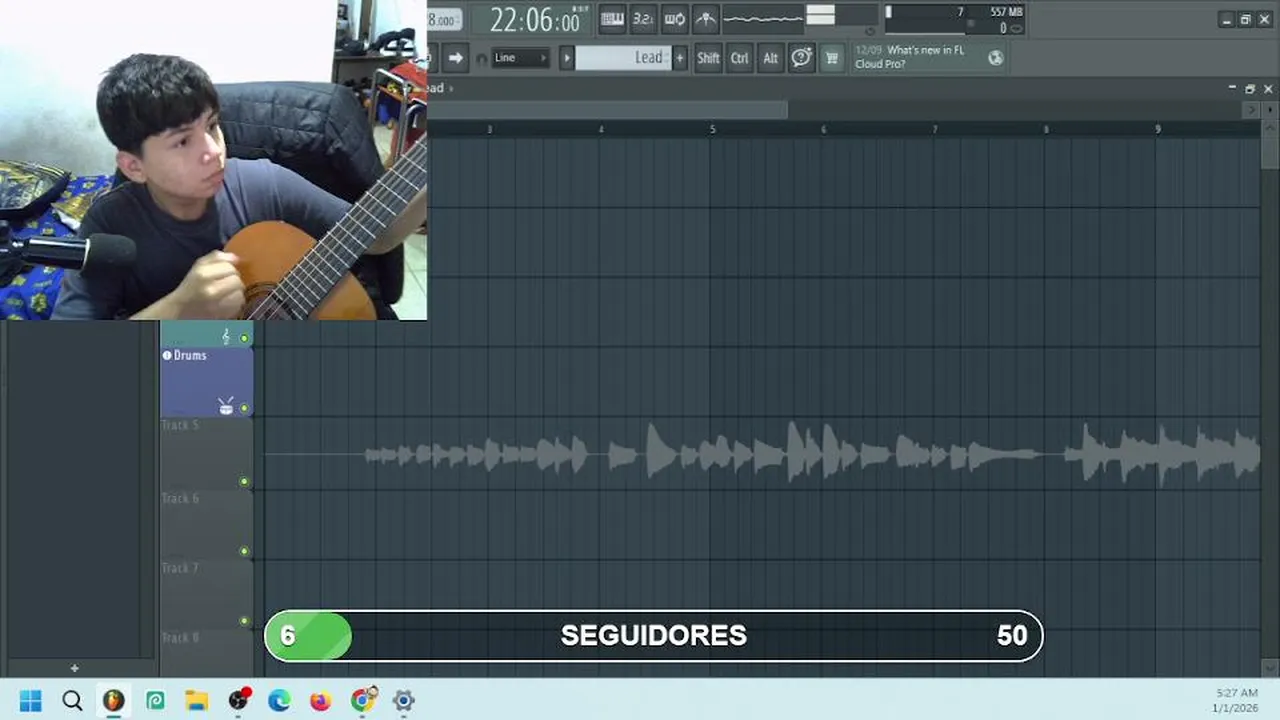Click the right arrow toolbar button
This screenshot has width=1280, height=720.
coord(455,58)
